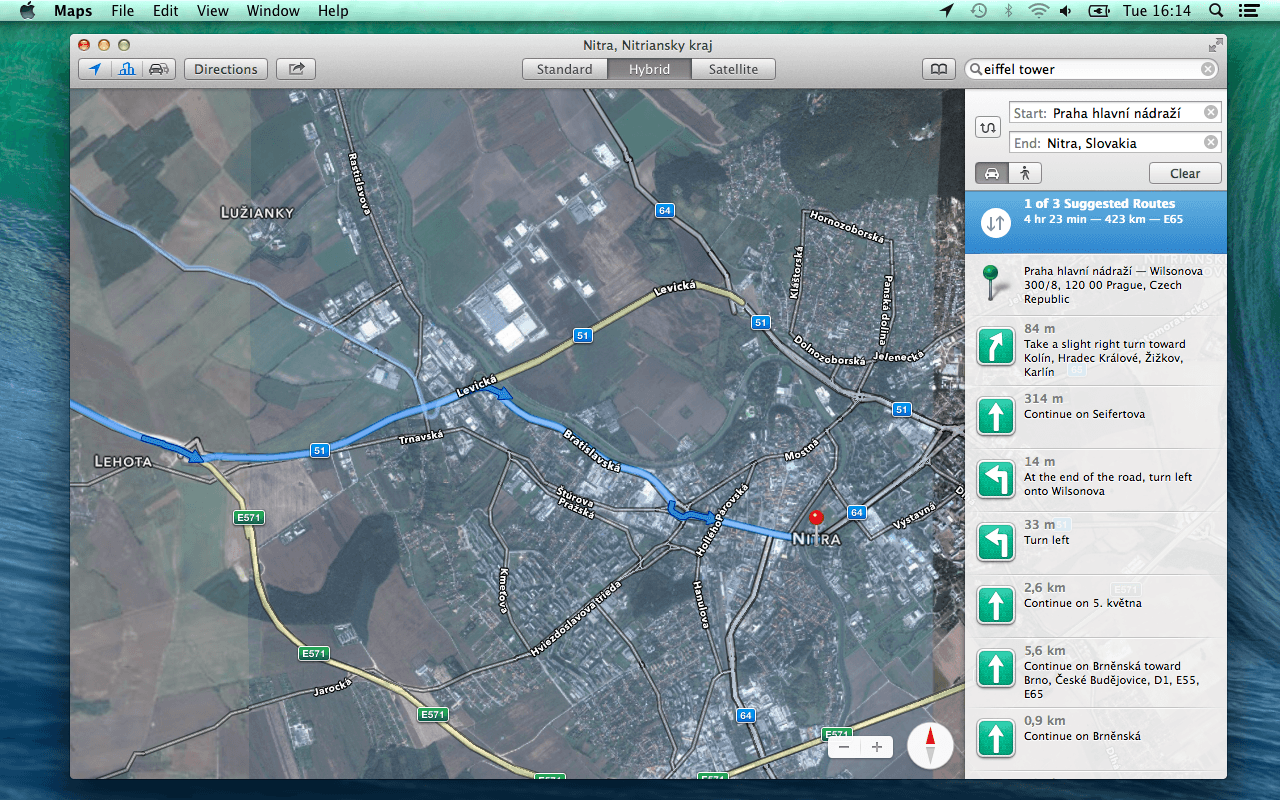1280x800 pixels.
Task: Click the Bratislavská street label
Action: (x=592, y=452)
